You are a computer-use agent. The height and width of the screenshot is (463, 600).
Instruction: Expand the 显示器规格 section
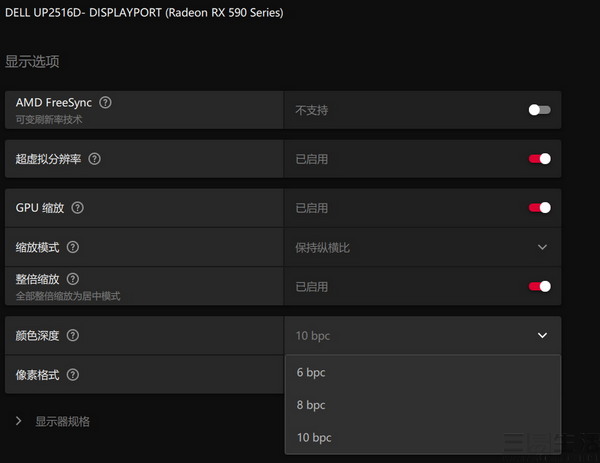point(18,421)
